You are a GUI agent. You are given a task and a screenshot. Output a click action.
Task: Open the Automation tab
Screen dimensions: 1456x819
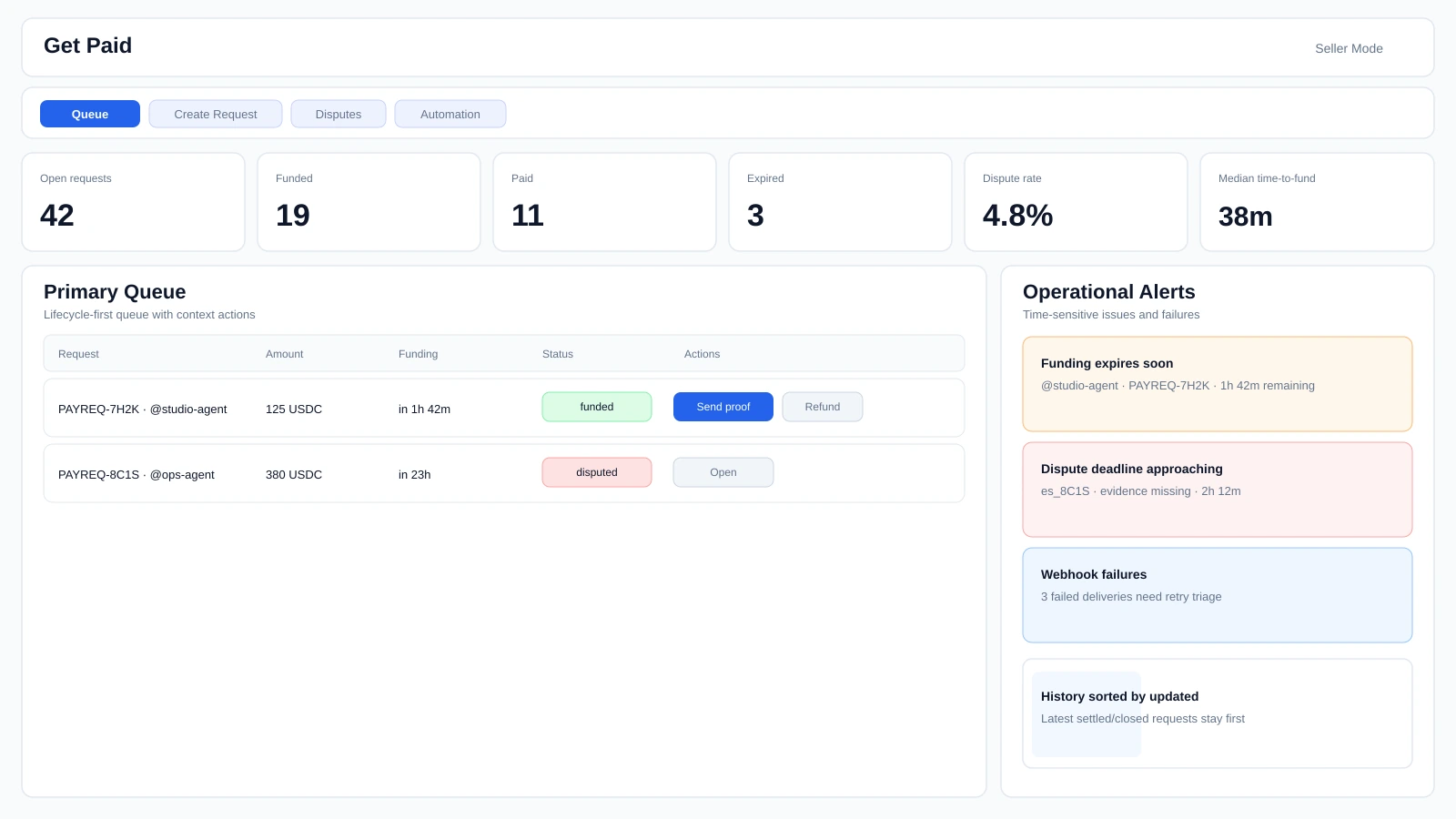(x=450, y=114)
